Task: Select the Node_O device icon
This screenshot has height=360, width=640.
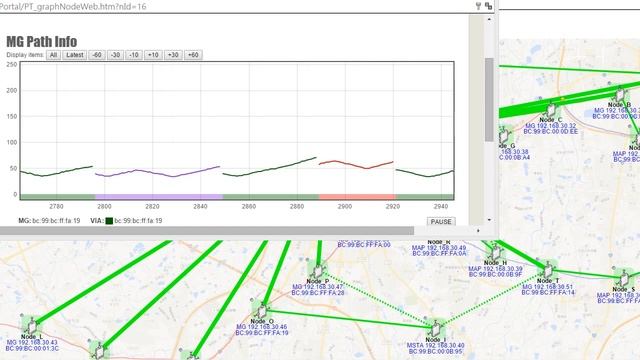Action: pos(262,311)
